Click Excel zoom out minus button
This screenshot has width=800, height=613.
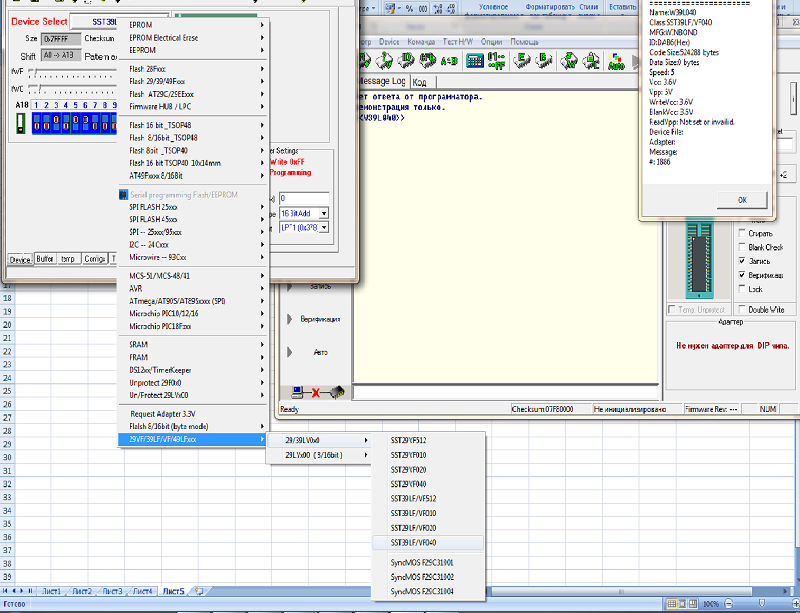(729, 604)
